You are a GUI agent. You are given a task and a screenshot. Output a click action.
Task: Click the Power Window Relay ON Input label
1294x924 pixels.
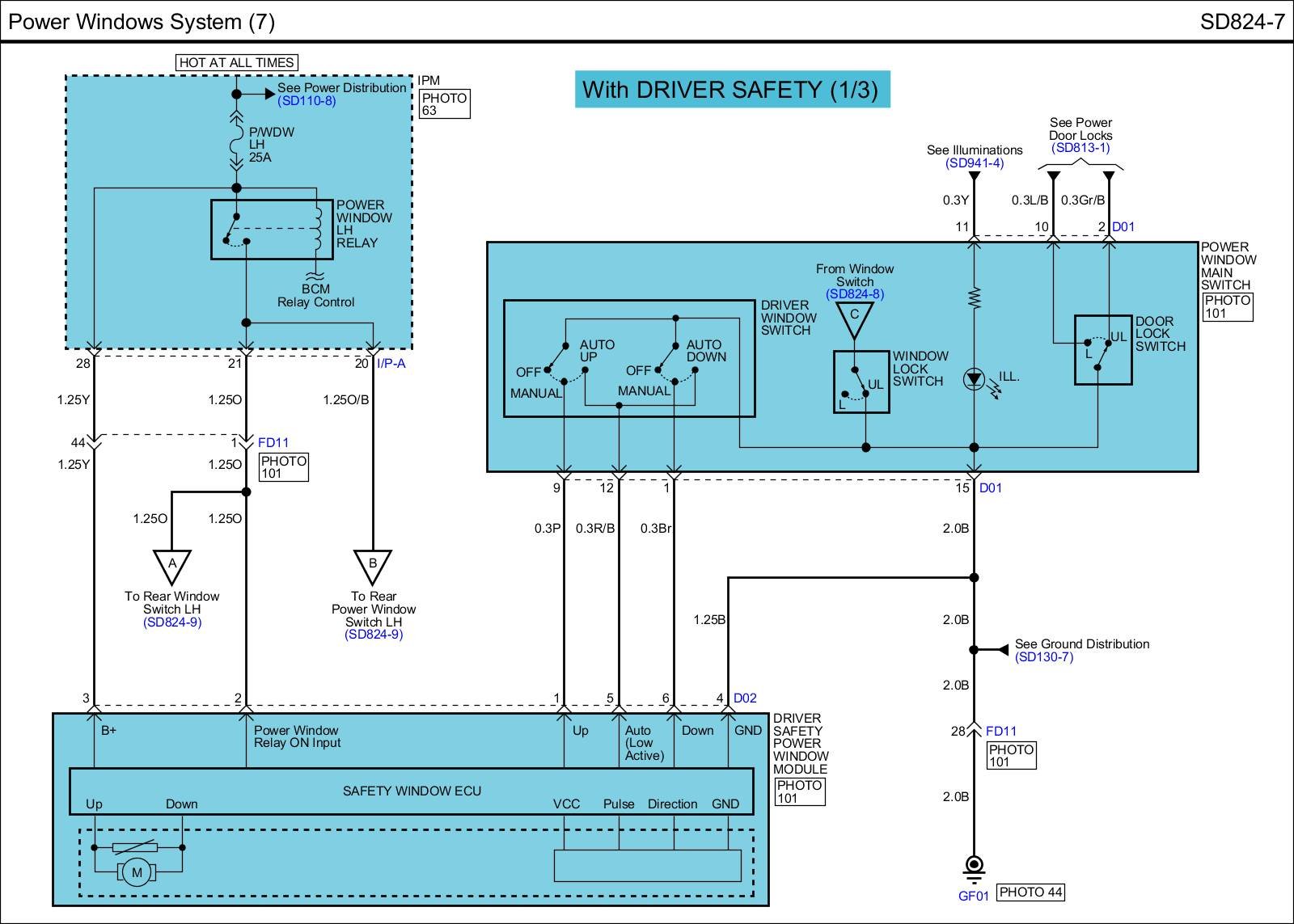coord(298,736)
